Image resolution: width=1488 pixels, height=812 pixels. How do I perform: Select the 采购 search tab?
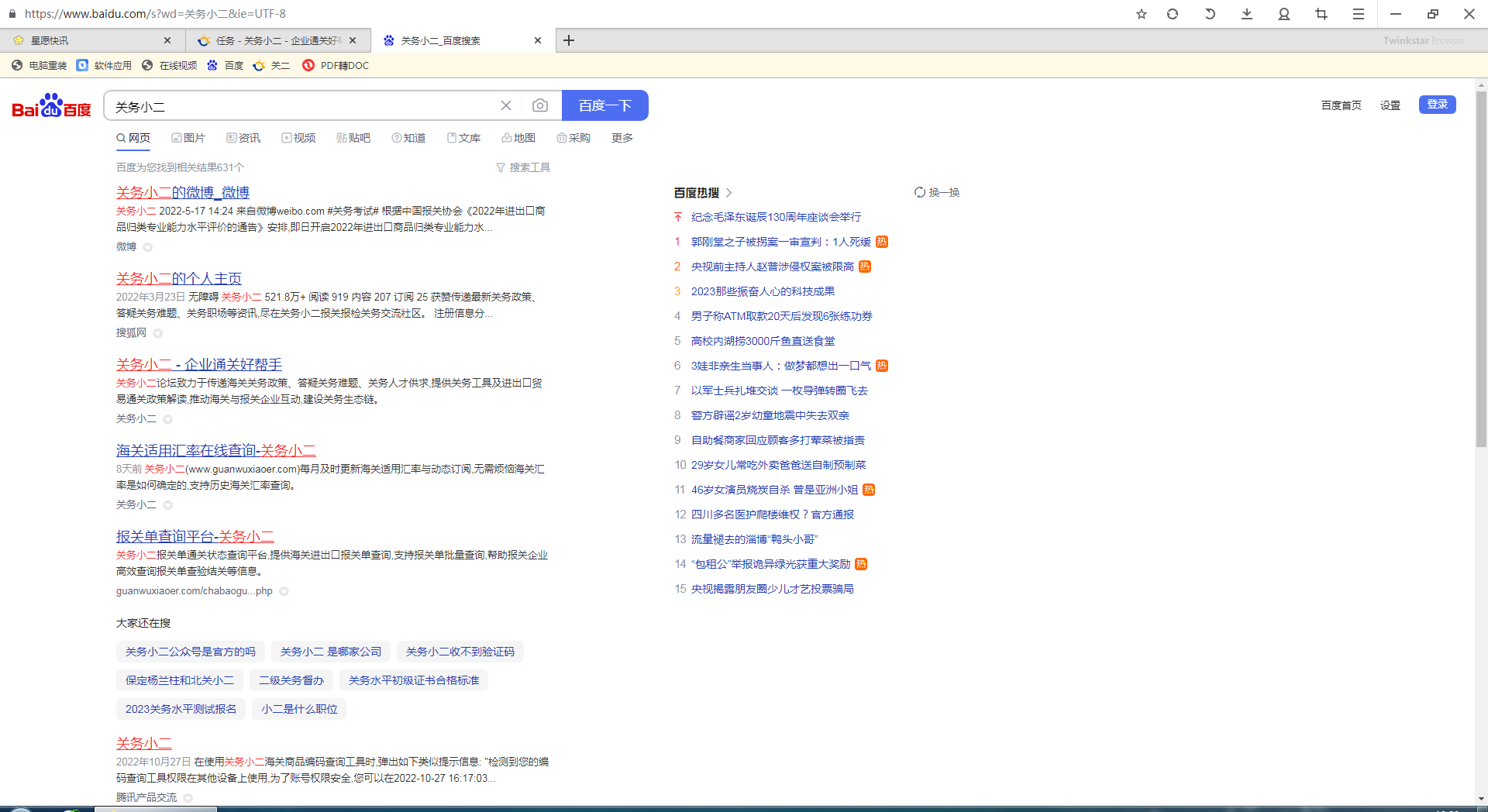573,138
